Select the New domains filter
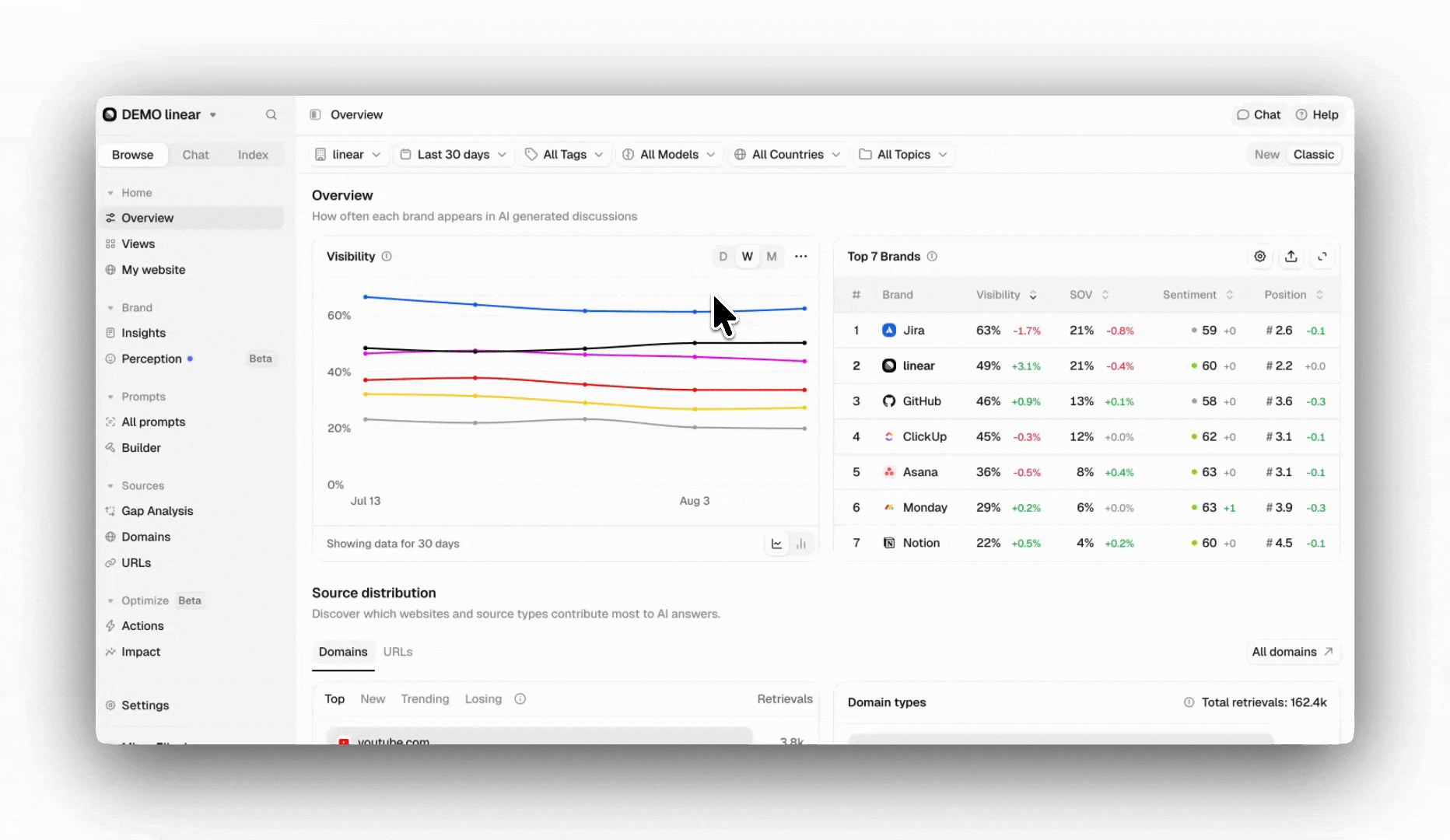 pyautogui.click(x=373, y=699)
